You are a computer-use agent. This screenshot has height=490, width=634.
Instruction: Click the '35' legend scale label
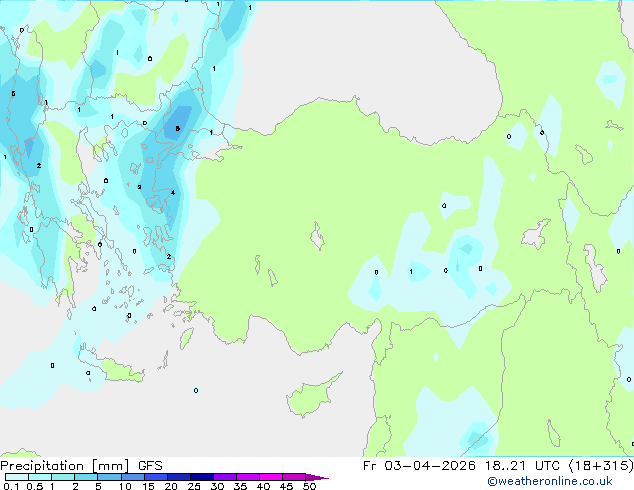[241, 486]
